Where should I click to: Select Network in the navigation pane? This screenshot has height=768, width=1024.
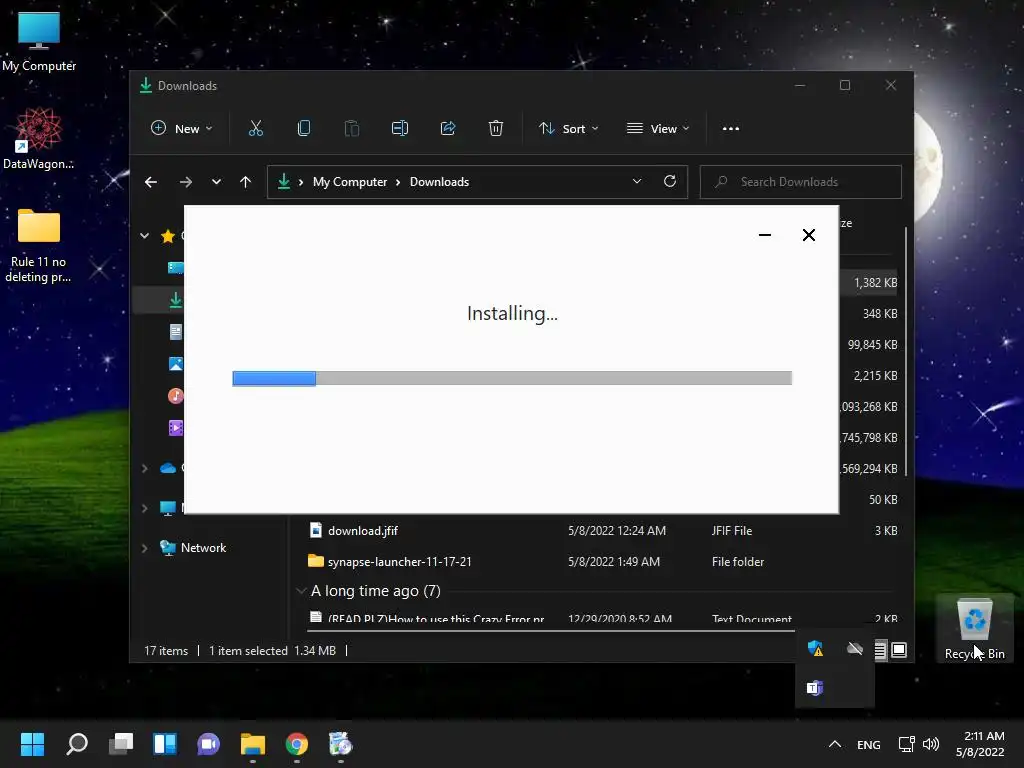point(203,548)
